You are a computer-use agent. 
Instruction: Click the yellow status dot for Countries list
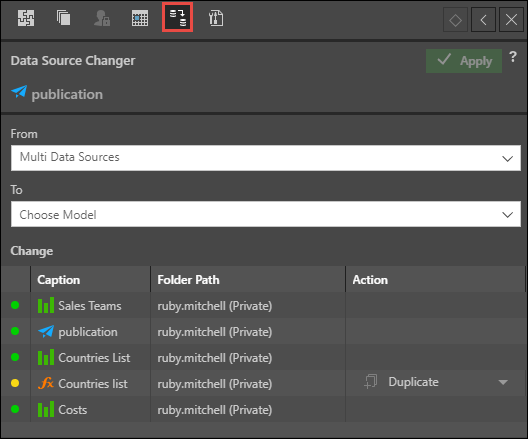15,383
